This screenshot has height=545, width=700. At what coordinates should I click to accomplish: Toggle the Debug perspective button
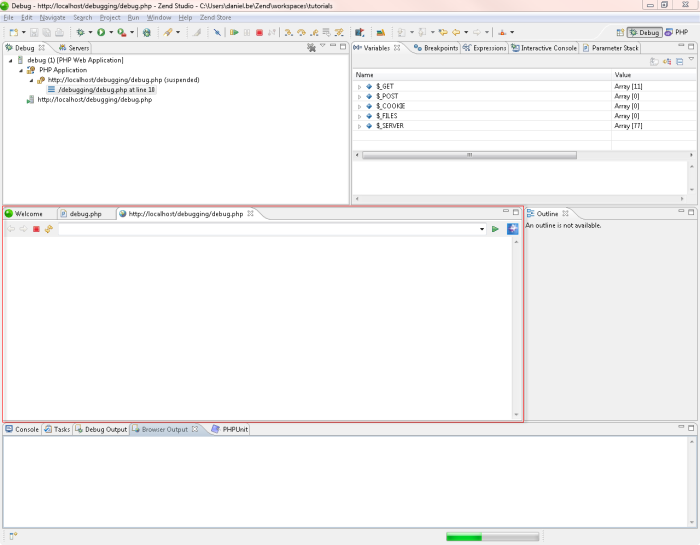[x=644, y=32]
